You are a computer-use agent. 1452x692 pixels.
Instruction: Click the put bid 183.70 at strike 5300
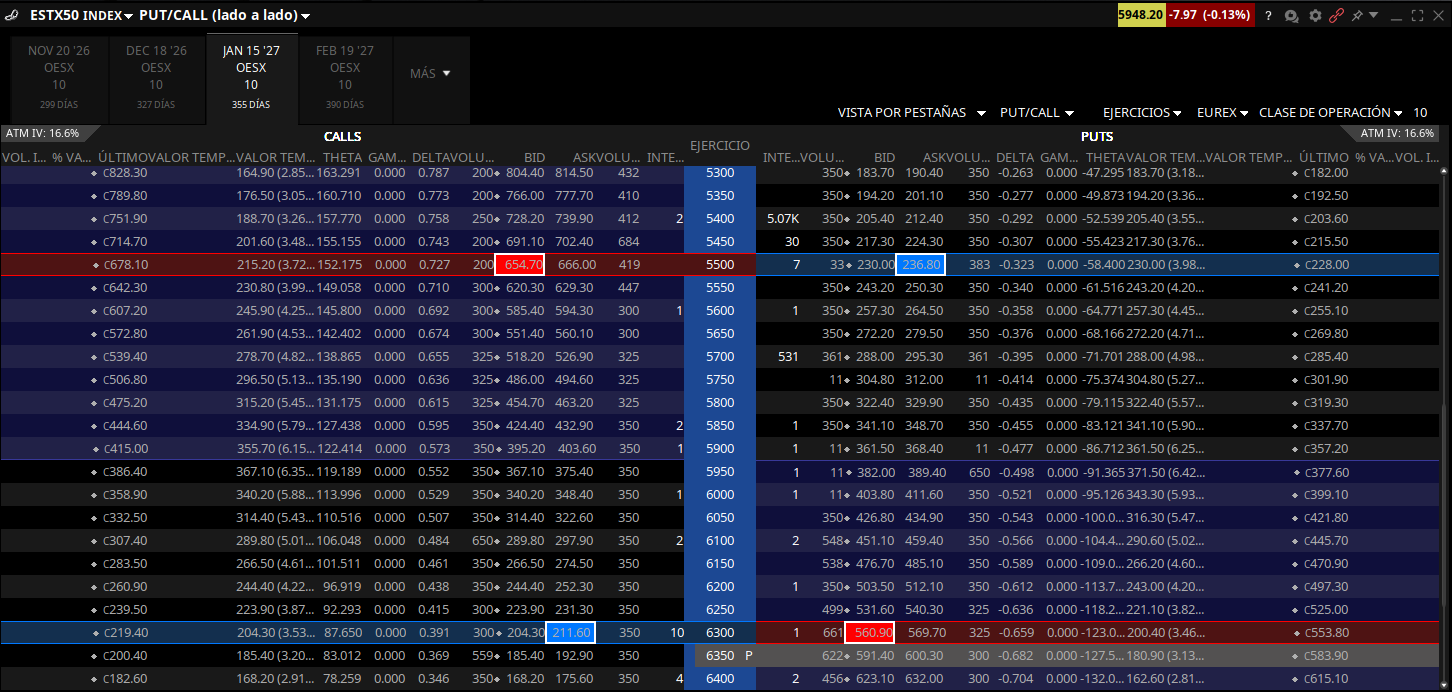click(x=875, y=173)
